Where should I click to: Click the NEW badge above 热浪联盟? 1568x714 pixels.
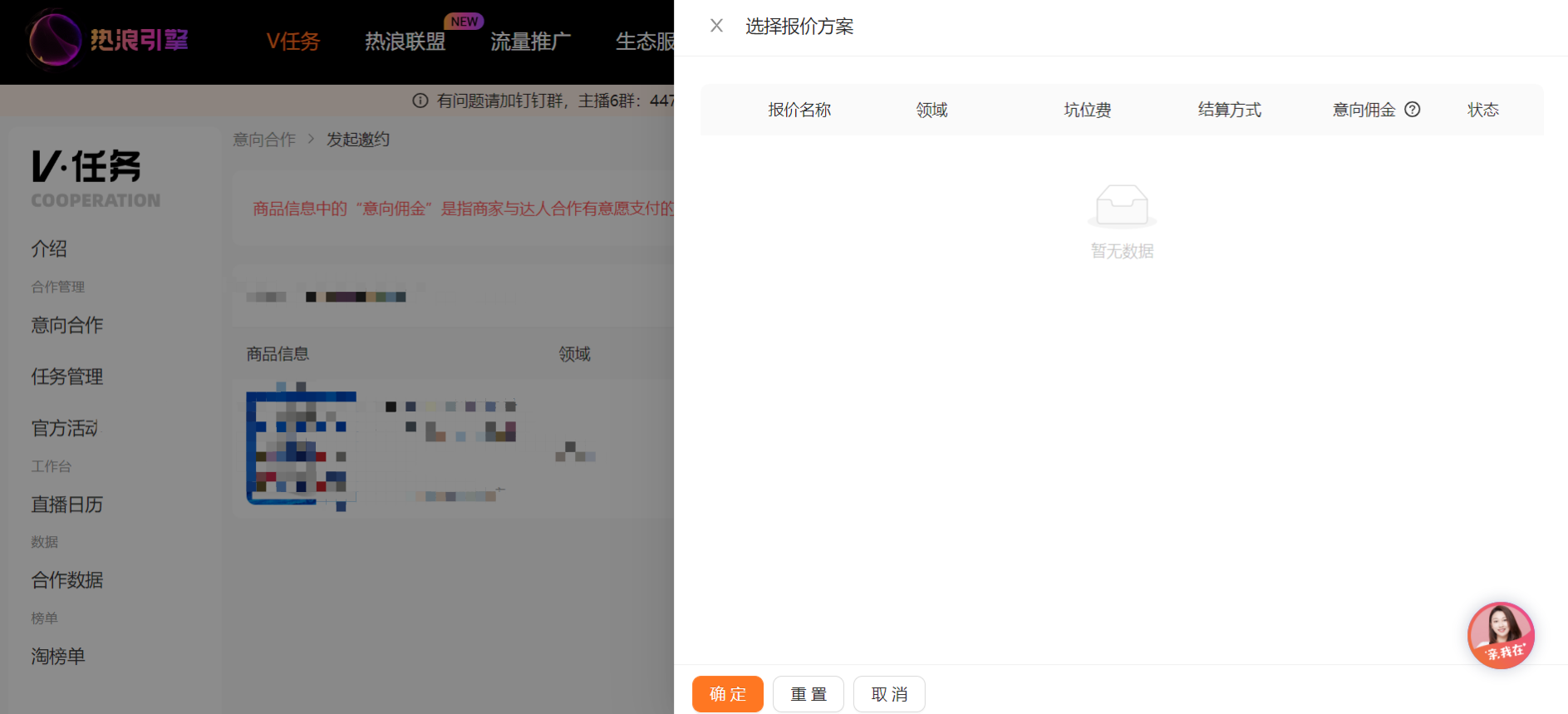(x=465, y=22)
